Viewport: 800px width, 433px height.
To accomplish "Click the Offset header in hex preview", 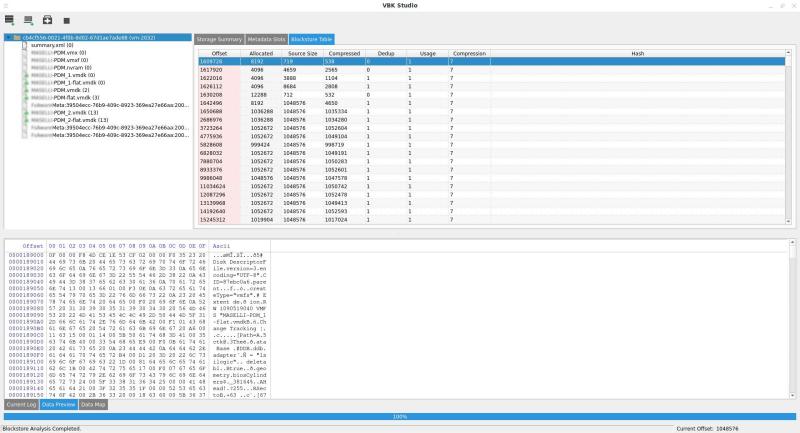I will pos(33,246).
